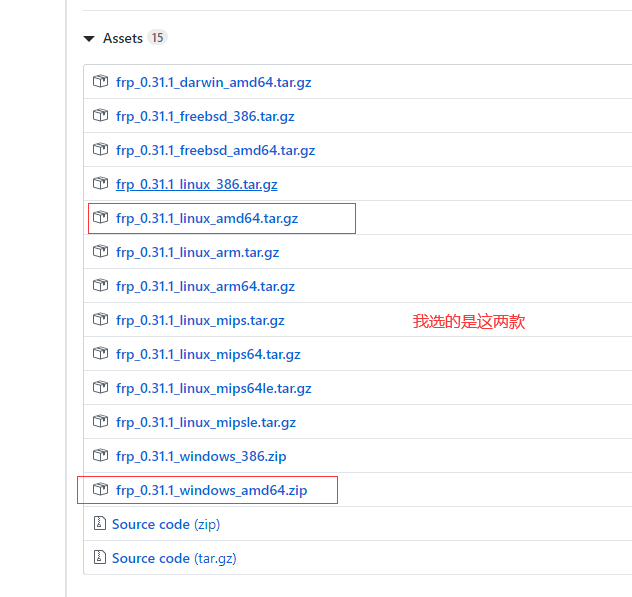Viewport: 632px width, 597px height.
Task: Open frp_0.31.1_linux_mips64le.tar.gz link
Action: [214, 388]
